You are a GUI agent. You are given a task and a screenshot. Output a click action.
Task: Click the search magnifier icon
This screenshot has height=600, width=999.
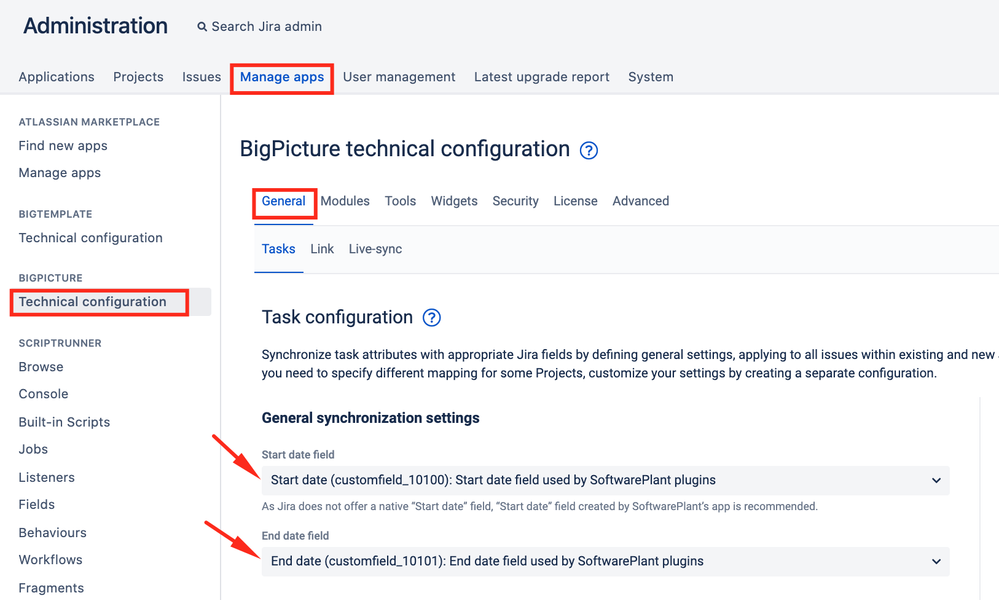tap(202, 27)
